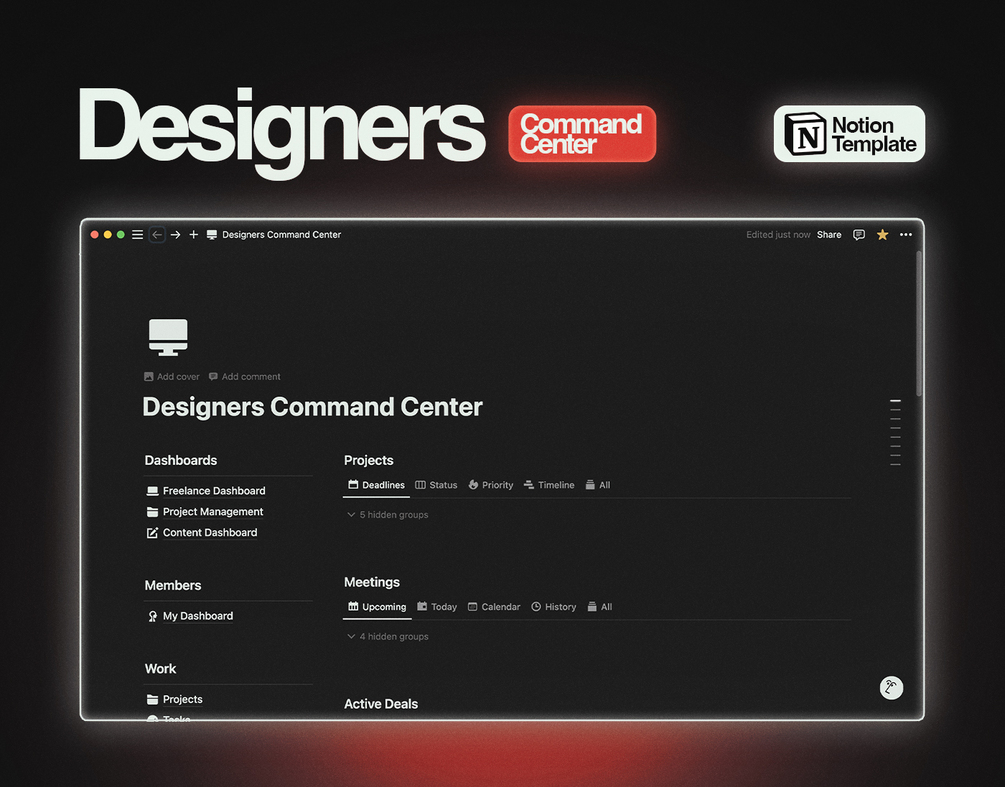
Task: Switch to the Priority tab in Projects
Action: click(x=491, y=485)
